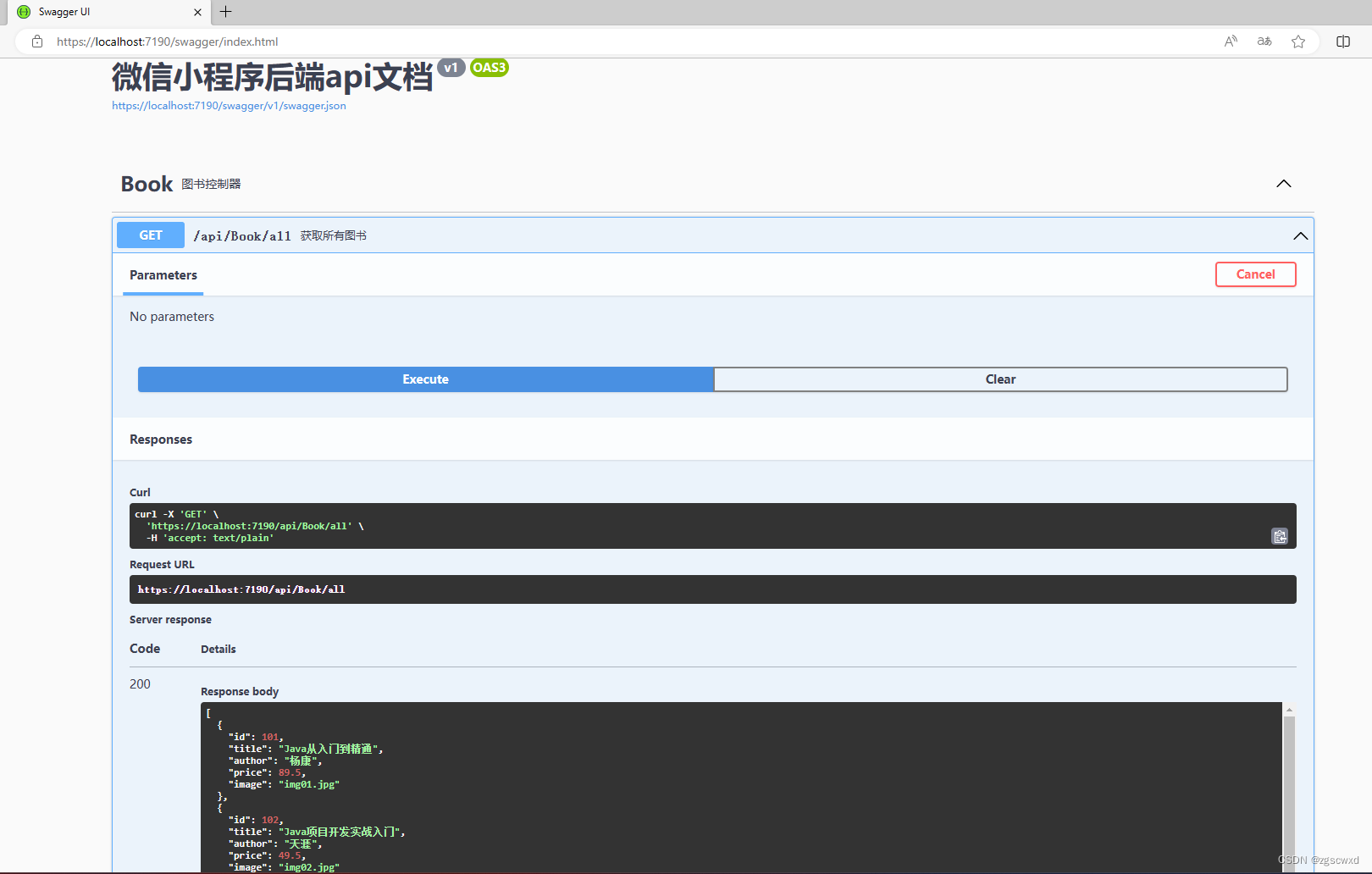This screenshot has width=1372, height=874.
Task: Click the Execute button
Action: (425, 379)
